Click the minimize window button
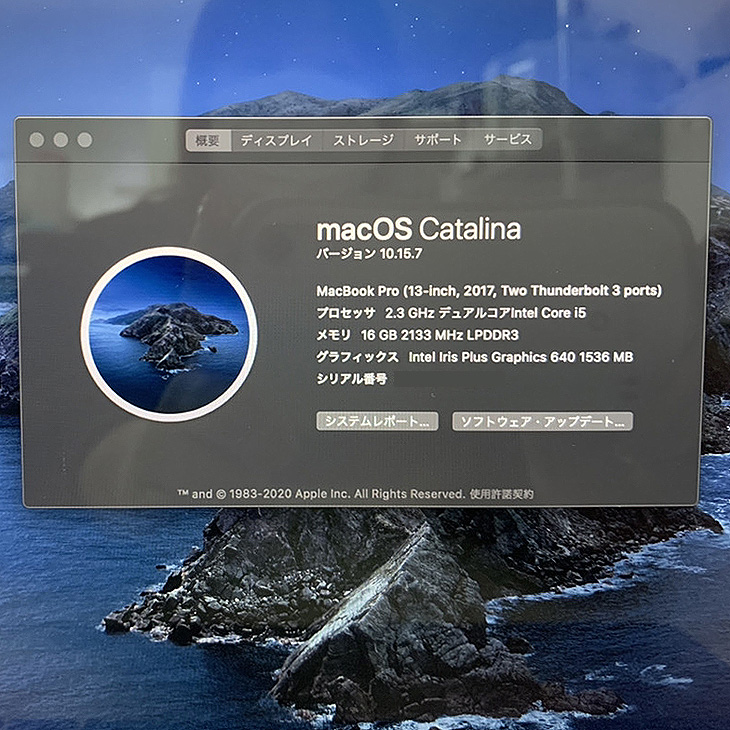Viewport: 730px width, 730px height. click(x=61, y=140)
